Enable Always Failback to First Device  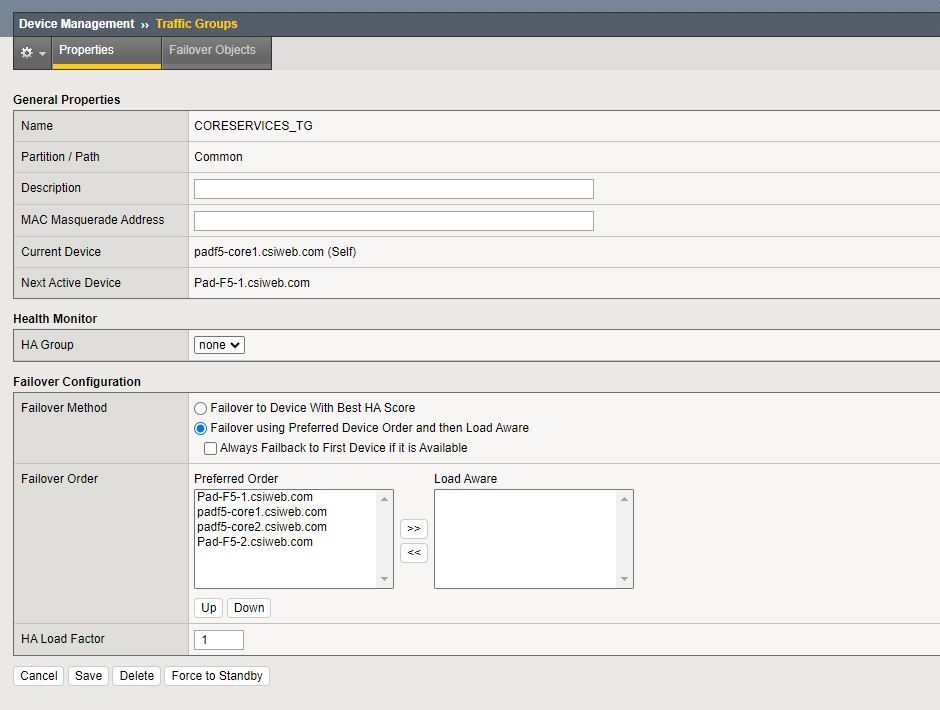(x=210, y=448)
